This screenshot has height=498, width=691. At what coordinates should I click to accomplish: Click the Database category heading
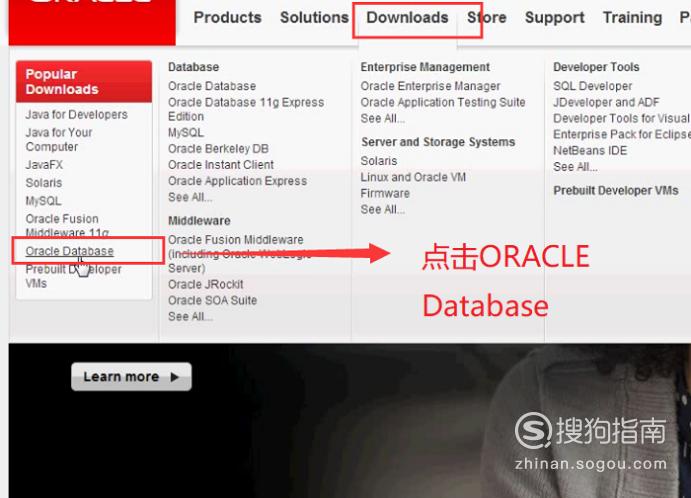(x=193, y=67)
